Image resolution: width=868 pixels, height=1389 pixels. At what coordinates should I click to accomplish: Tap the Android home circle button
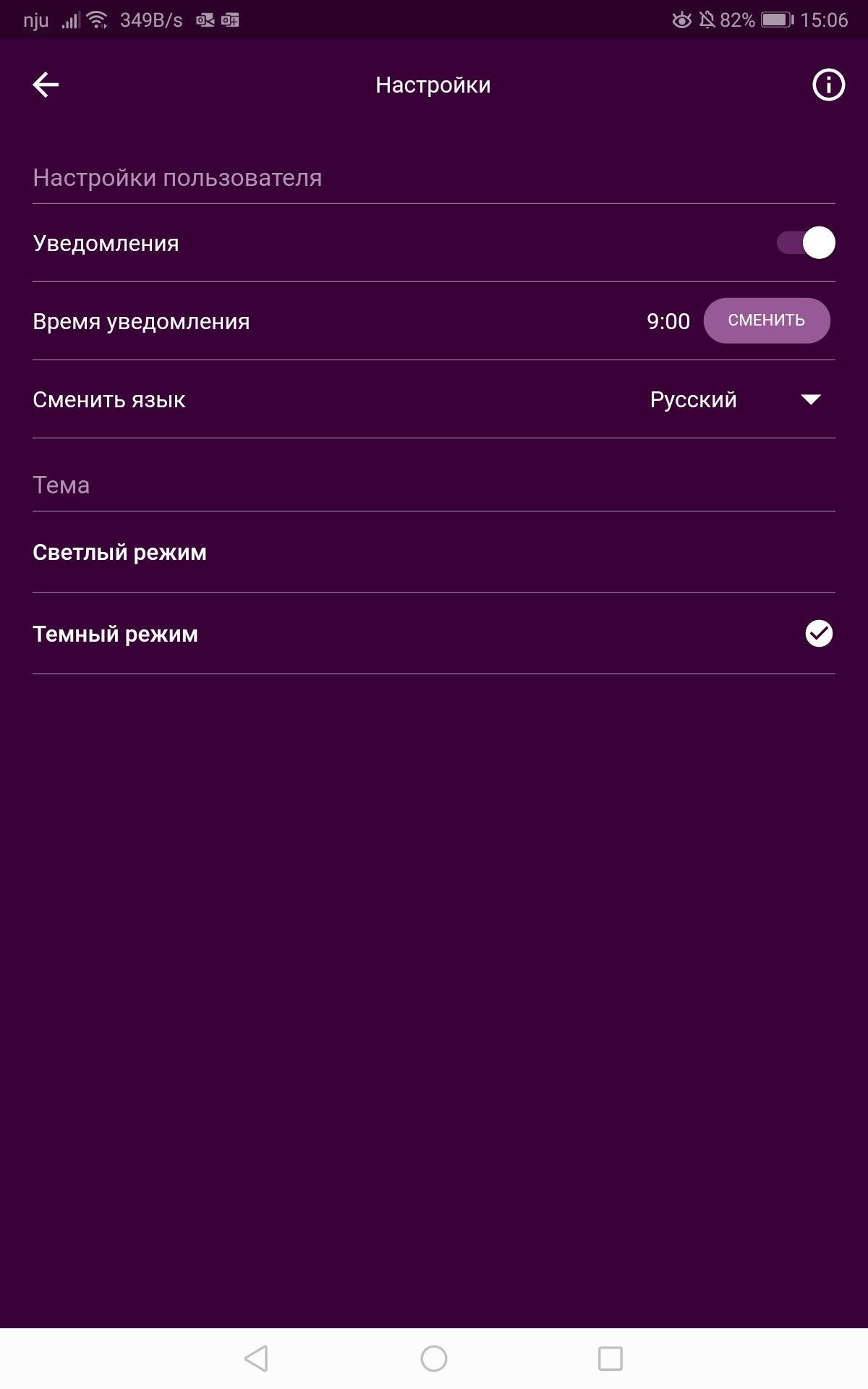pyautogui.click(x=433, y=1358)
